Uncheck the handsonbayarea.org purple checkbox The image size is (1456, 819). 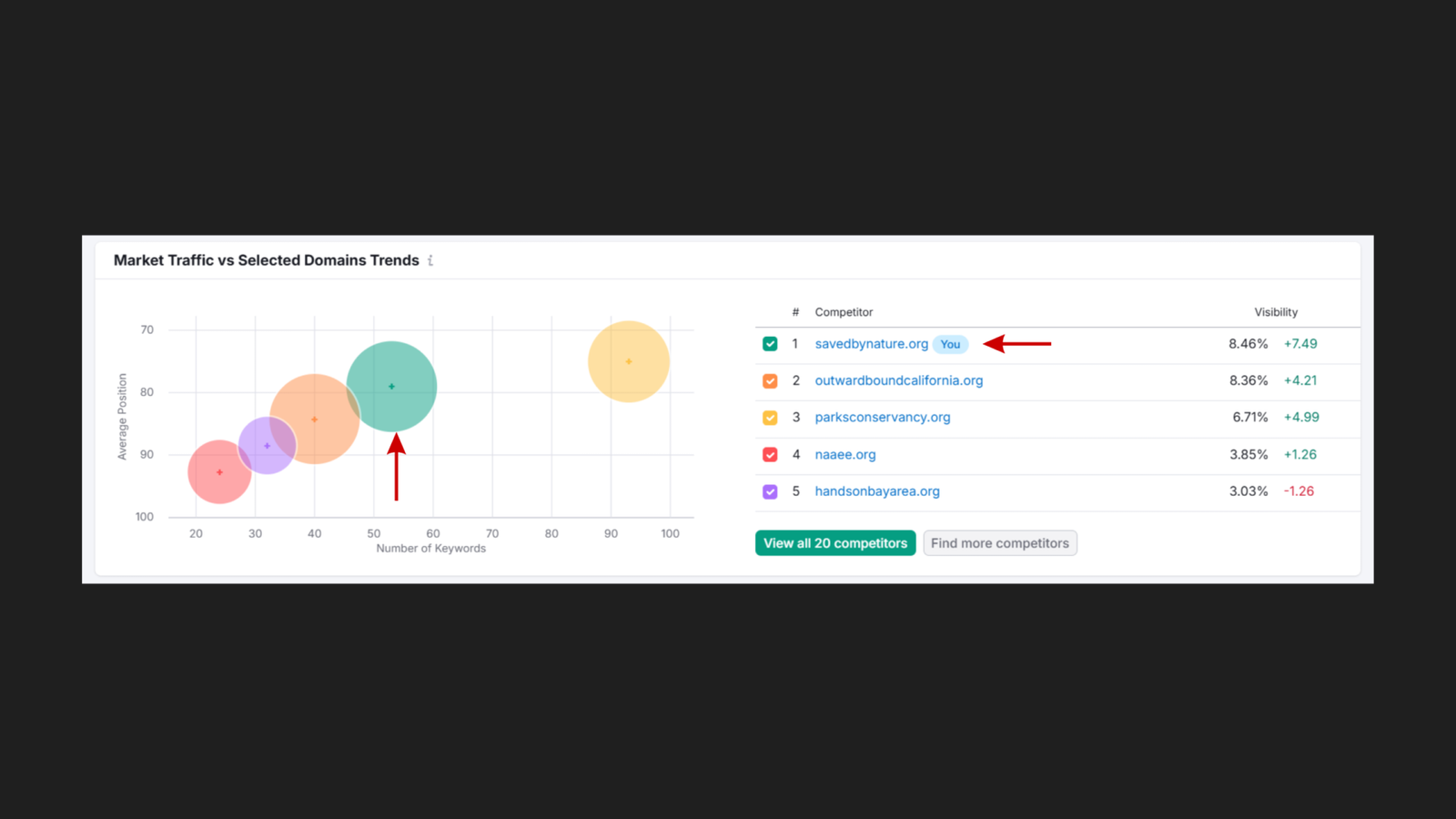pyautogui.click(x=770, y=491)
